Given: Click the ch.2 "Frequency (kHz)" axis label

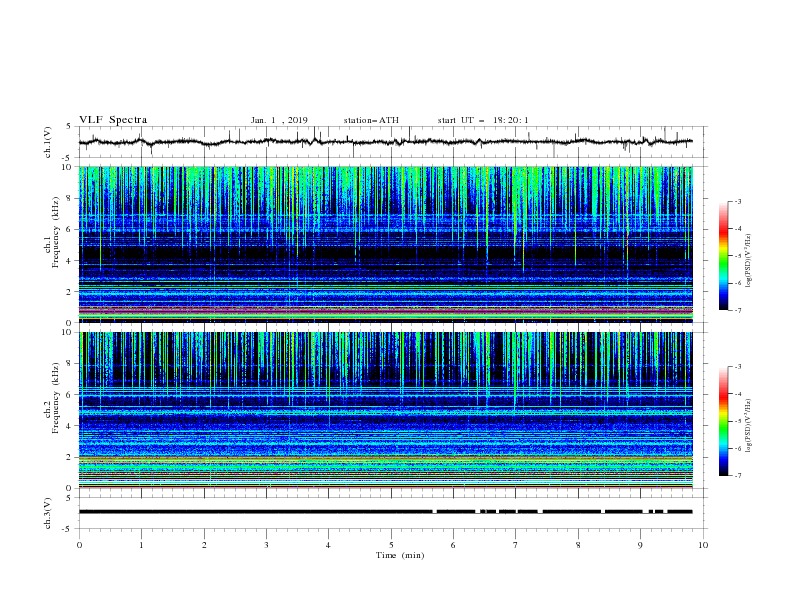Looking at the screenshot, I should (56, 398).
